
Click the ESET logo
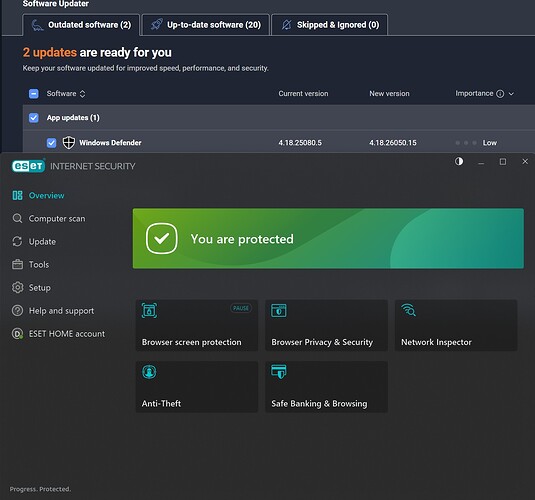coord(29,166)
